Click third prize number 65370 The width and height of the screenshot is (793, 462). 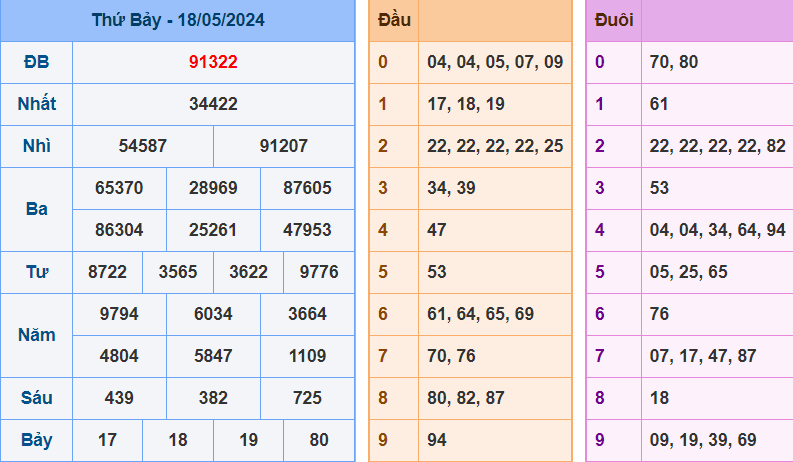click(119, 188)
